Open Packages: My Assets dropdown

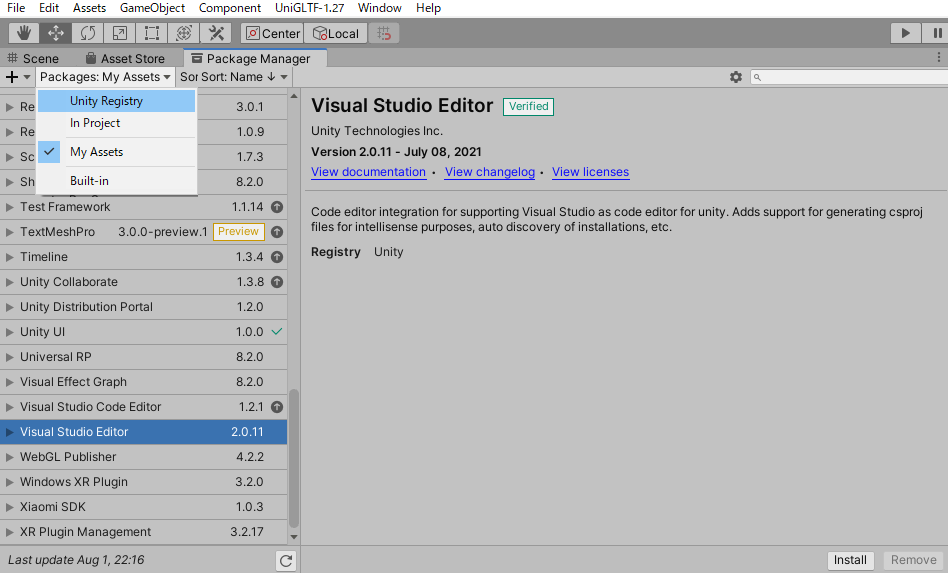click(105, 77)
